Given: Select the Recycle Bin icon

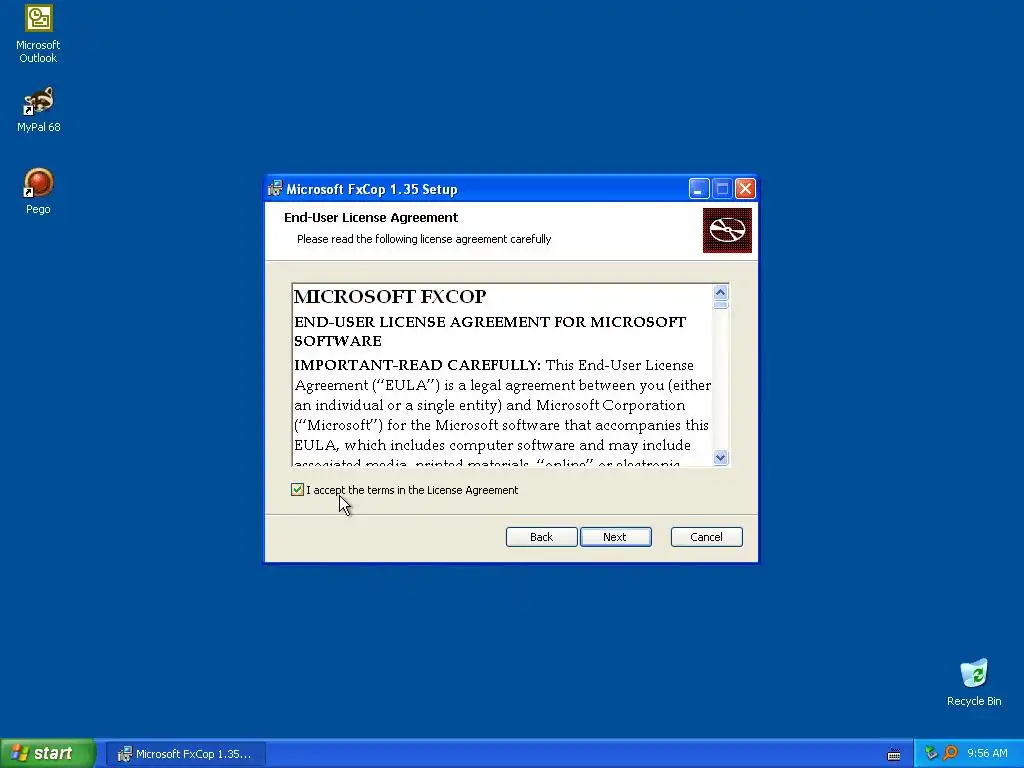Looking at the screenshot, I should [x=974, y=683].
